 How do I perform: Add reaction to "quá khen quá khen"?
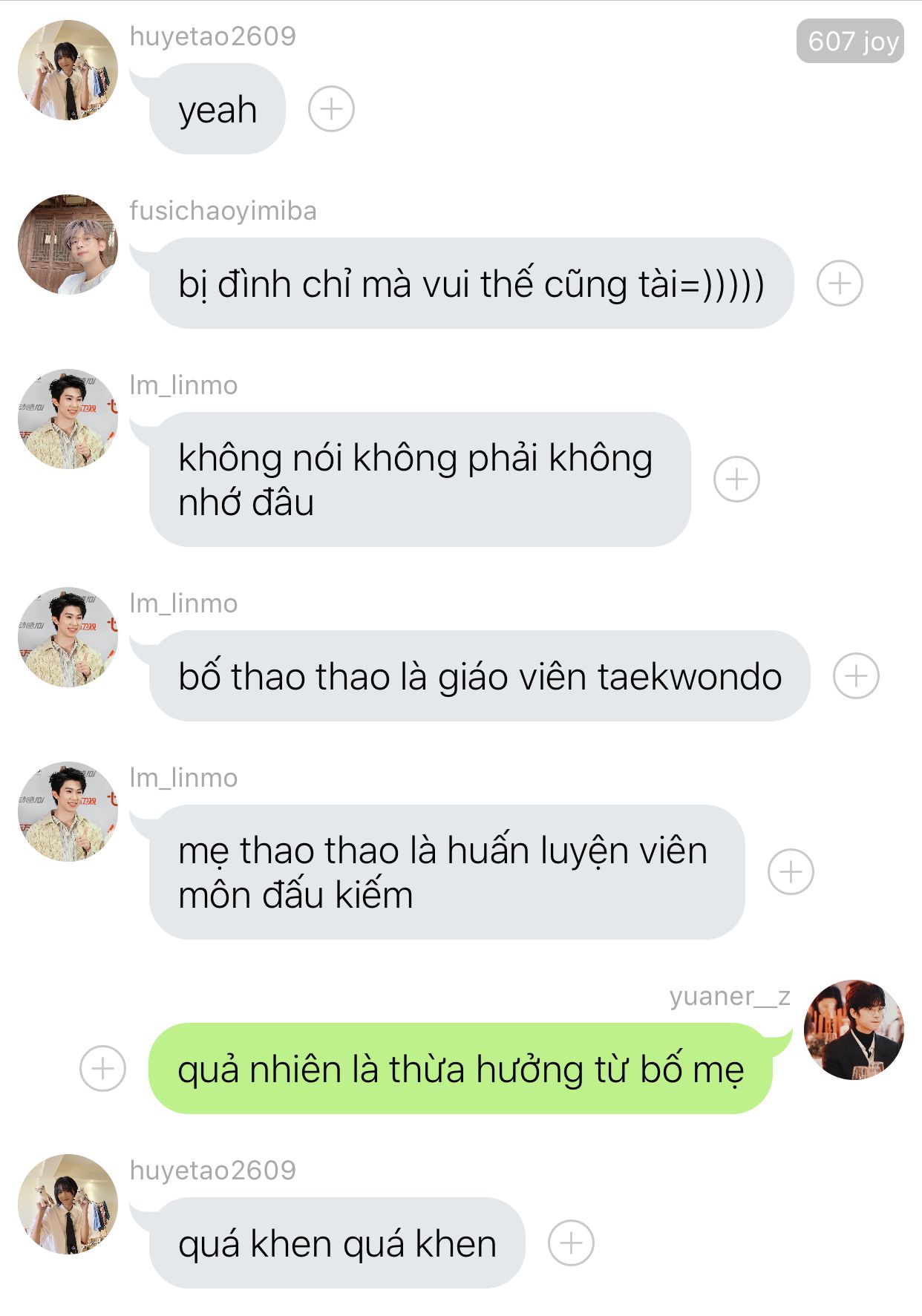point(571,1243)
